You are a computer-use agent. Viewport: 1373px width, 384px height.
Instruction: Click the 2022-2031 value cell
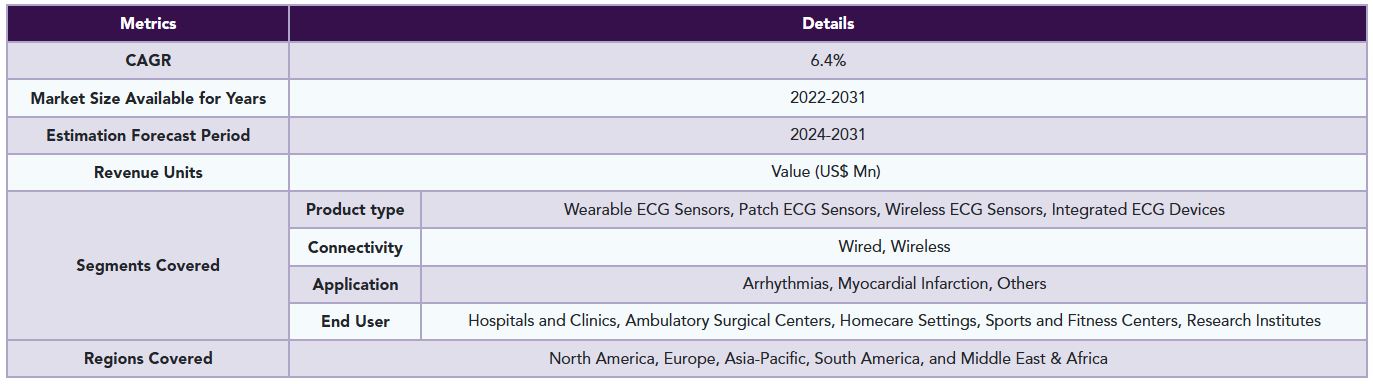[x=828, y=98]
